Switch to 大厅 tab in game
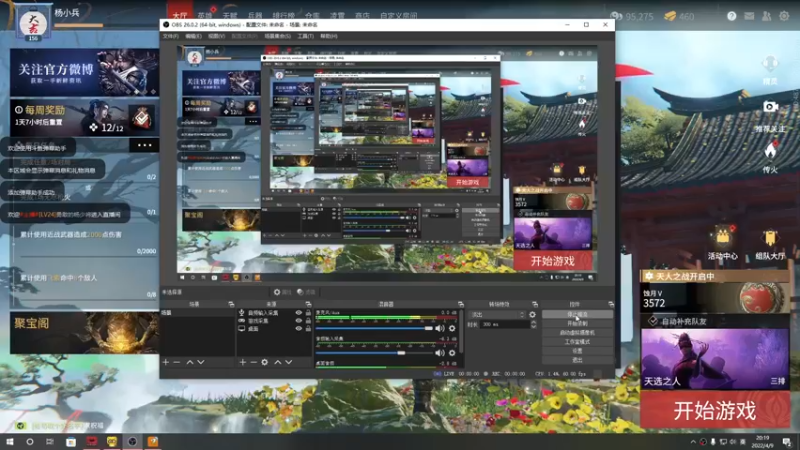 click(x=180, y=15)
